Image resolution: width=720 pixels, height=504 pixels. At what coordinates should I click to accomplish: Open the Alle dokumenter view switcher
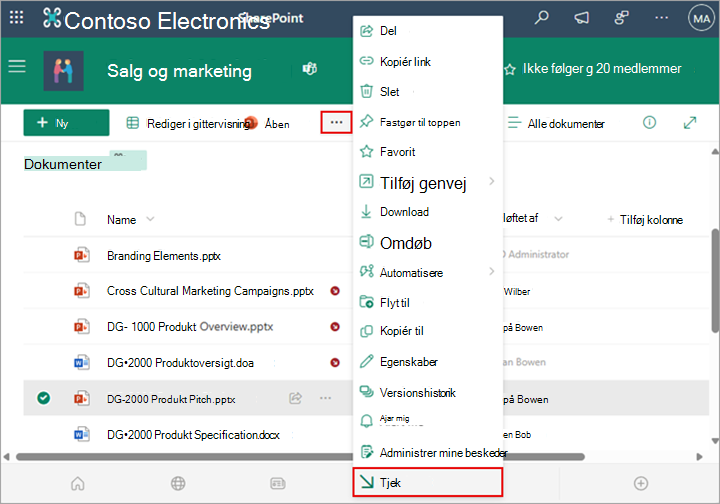point(557,123)
